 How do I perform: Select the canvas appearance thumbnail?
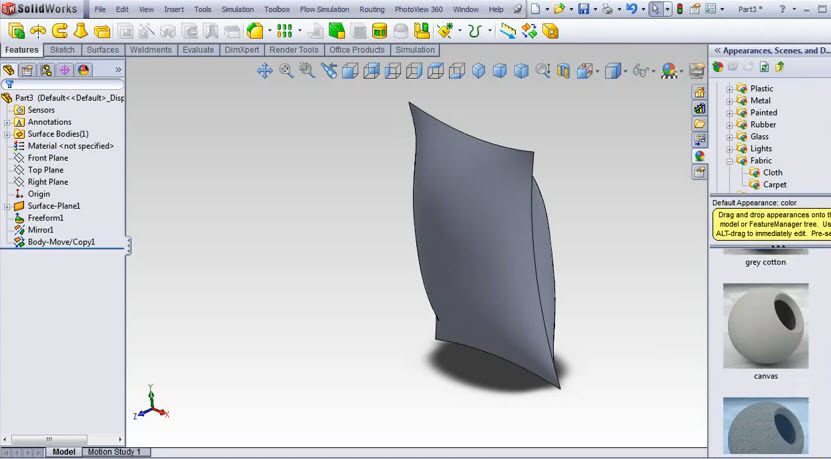click(766, 326)
